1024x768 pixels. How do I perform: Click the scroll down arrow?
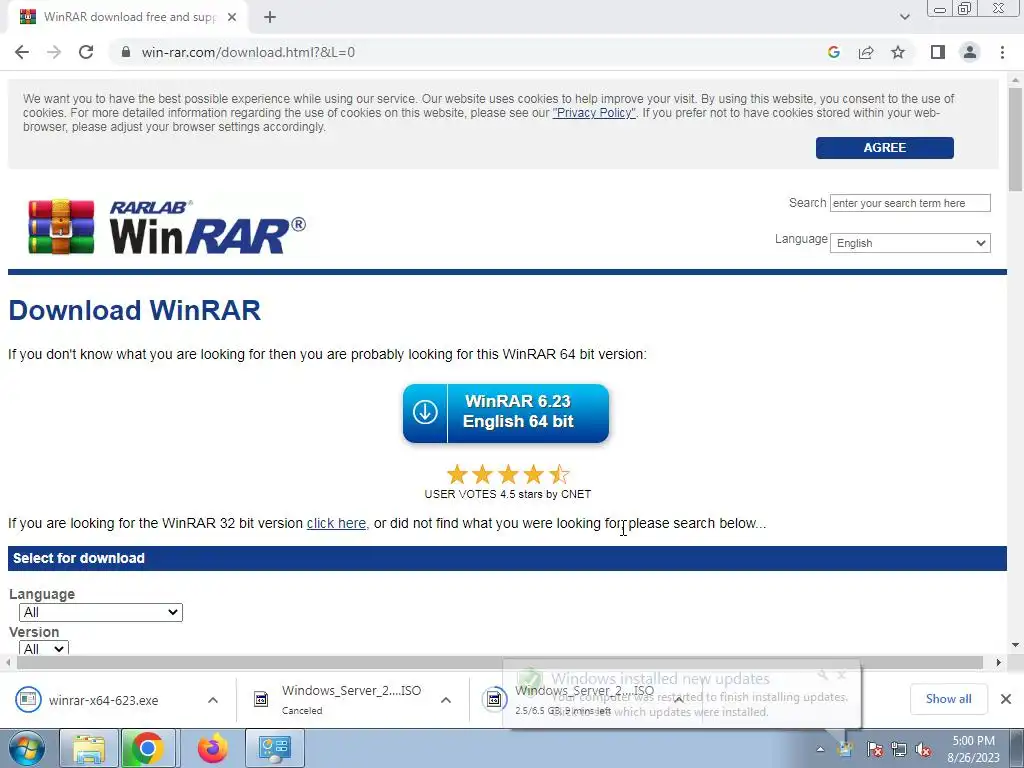1016,645
